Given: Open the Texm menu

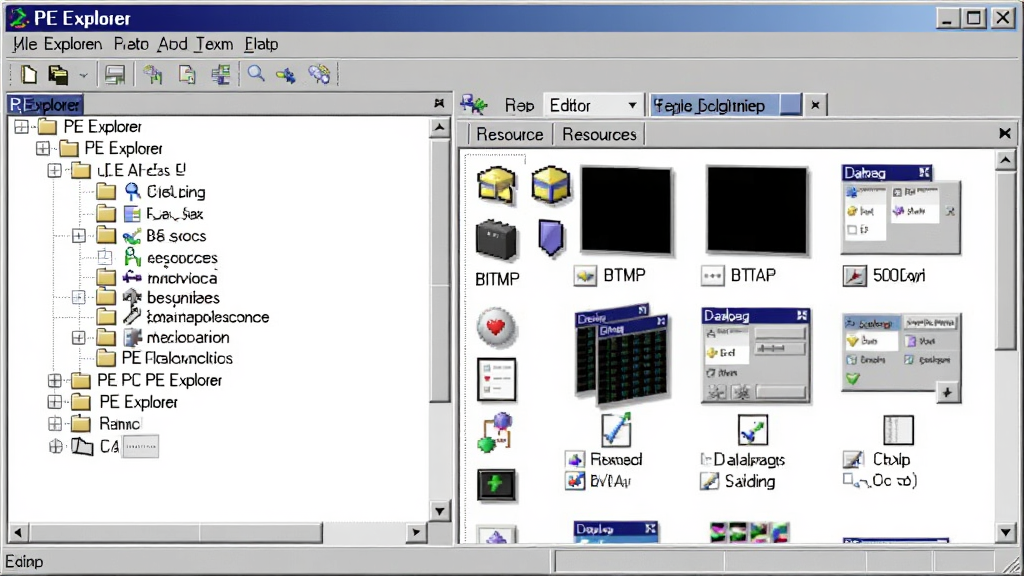Looking at the screenshot, I should [214, 44].
